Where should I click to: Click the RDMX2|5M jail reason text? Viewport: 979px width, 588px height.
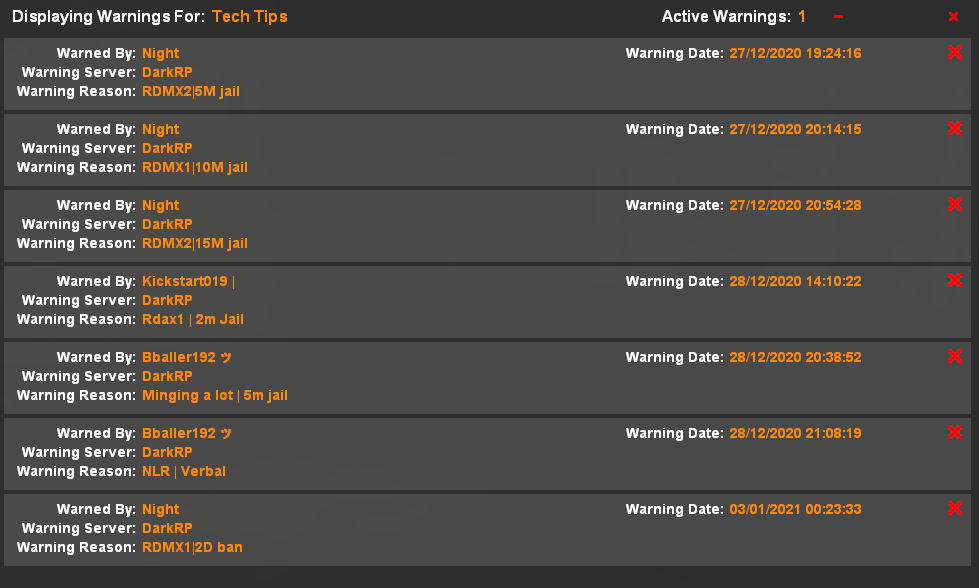[x=191, y=91]
